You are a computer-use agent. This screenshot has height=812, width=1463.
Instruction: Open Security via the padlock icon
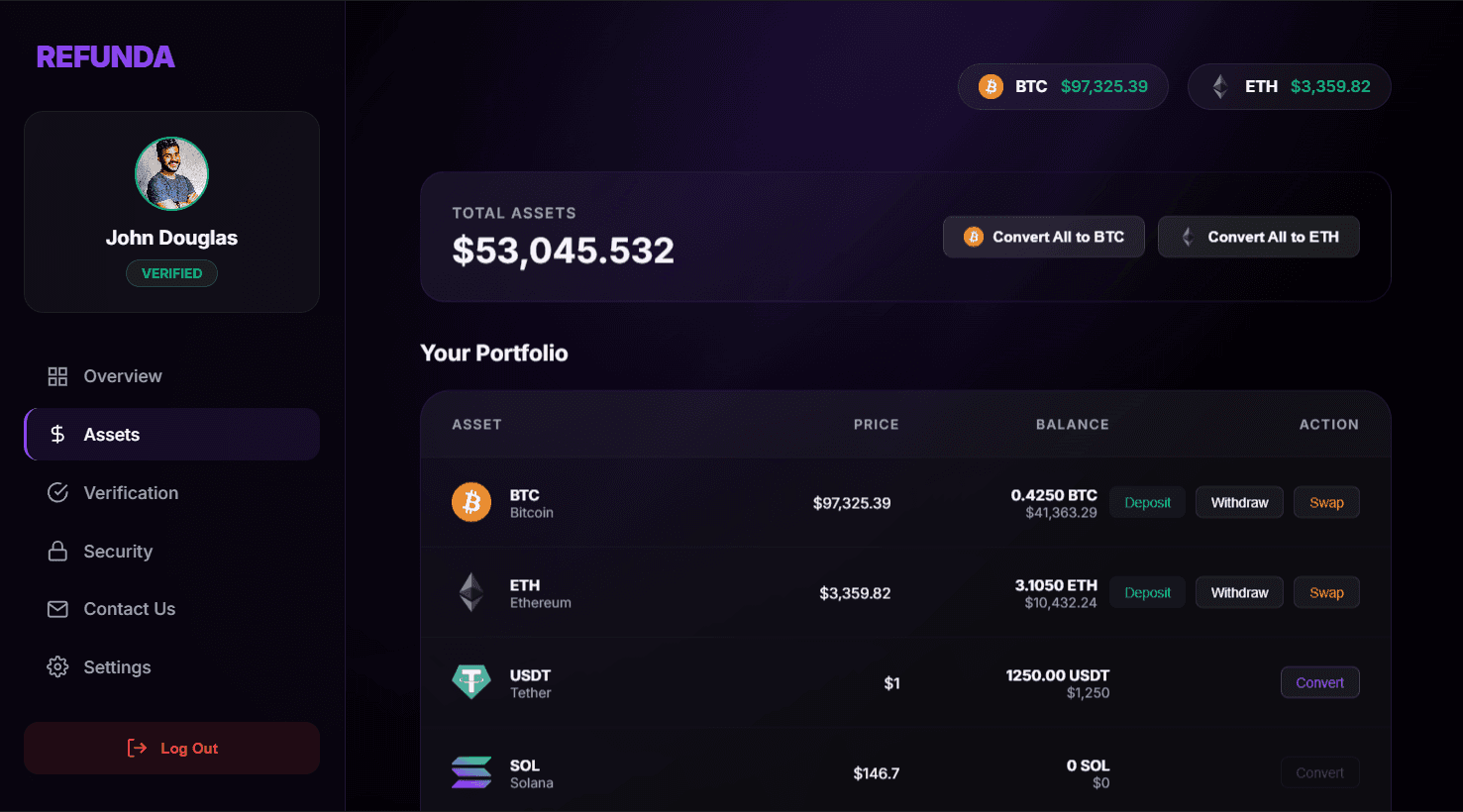pyautogui.click(x=57, y=551)
